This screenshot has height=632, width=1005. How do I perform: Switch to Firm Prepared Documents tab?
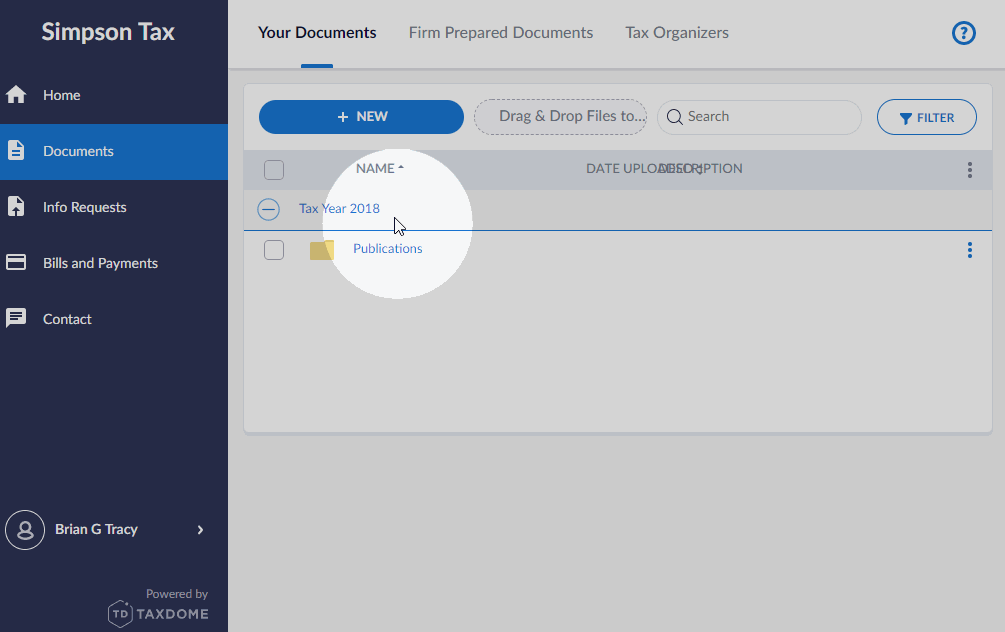pos(501,33)
